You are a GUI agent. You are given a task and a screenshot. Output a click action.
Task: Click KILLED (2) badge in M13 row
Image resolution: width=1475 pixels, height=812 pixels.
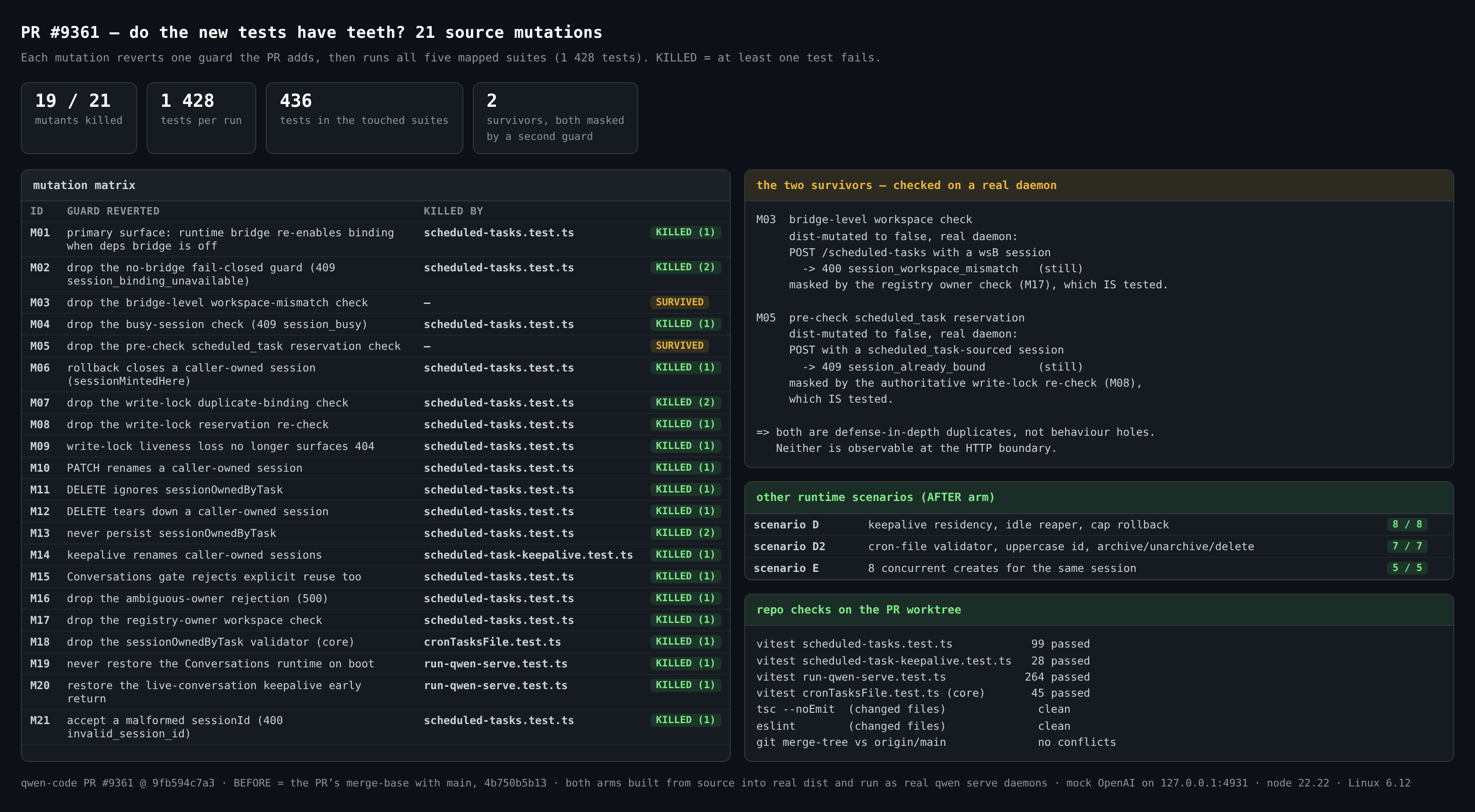685,533
